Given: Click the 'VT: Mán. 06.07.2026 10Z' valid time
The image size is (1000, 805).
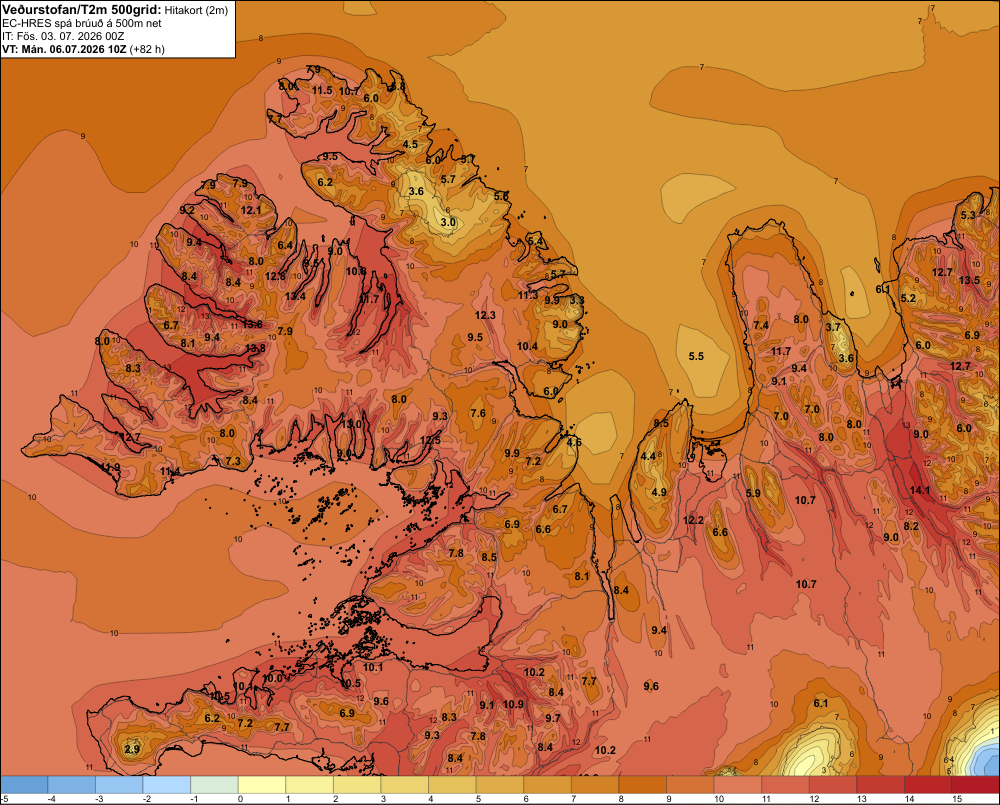Looking at the screenshot, I should pyautogui.click(x=64, y=49).
